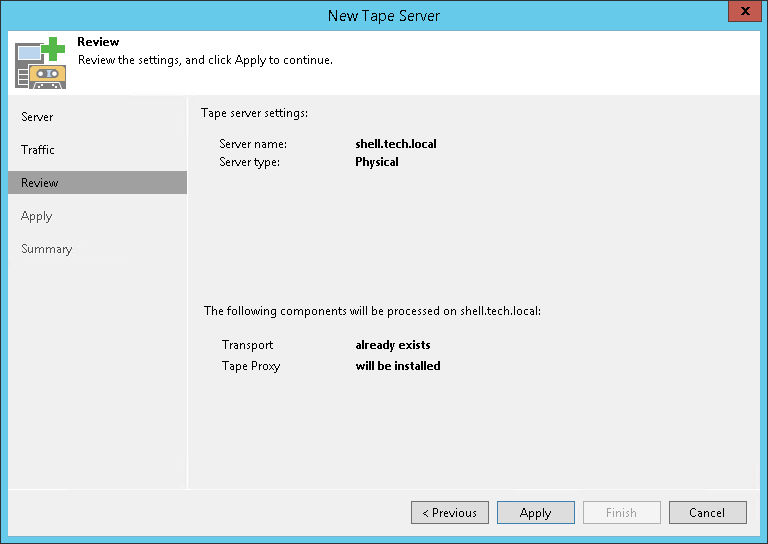Image resolution: width=768 pixels, height=544 pixels.
Task: Cancel the tape server wizard
Action: [x=707, y=513]
